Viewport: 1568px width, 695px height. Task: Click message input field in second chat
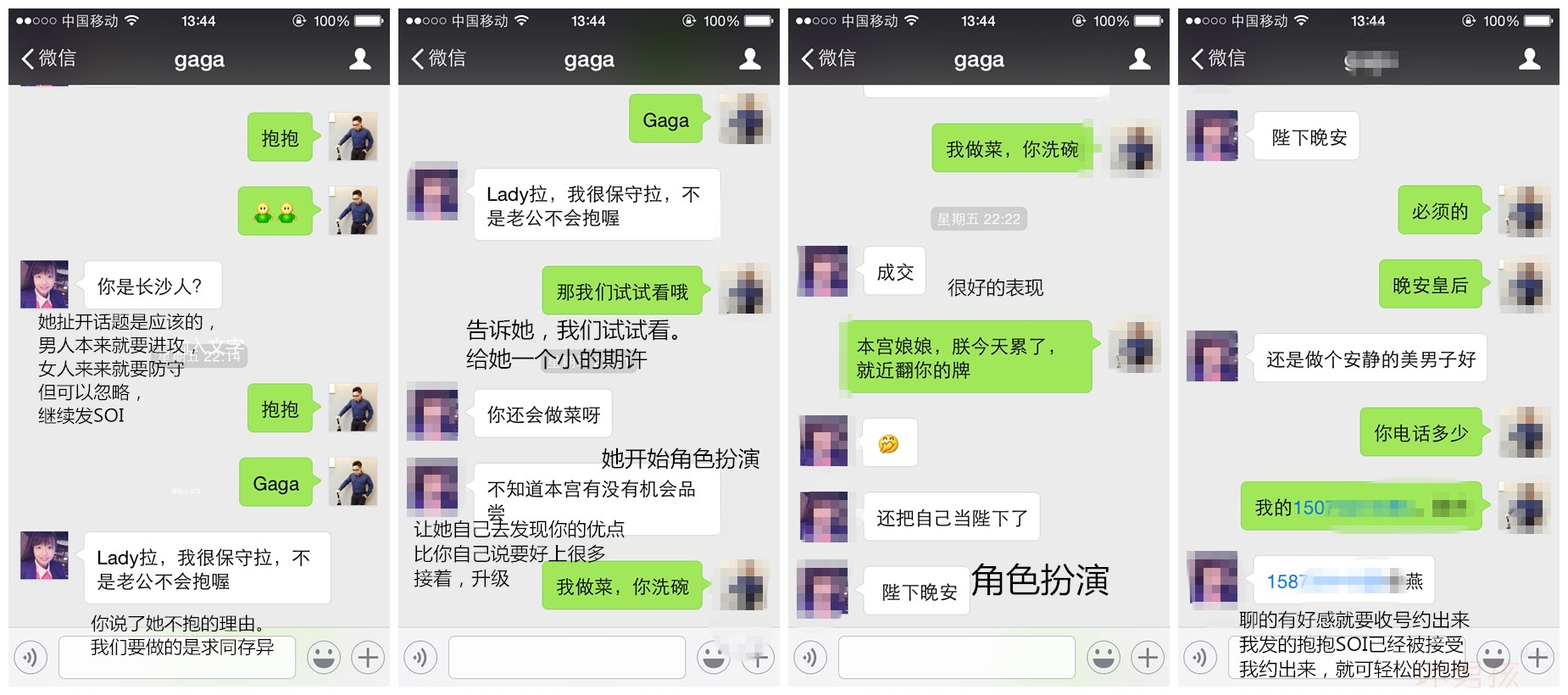[x=567, y=657]
